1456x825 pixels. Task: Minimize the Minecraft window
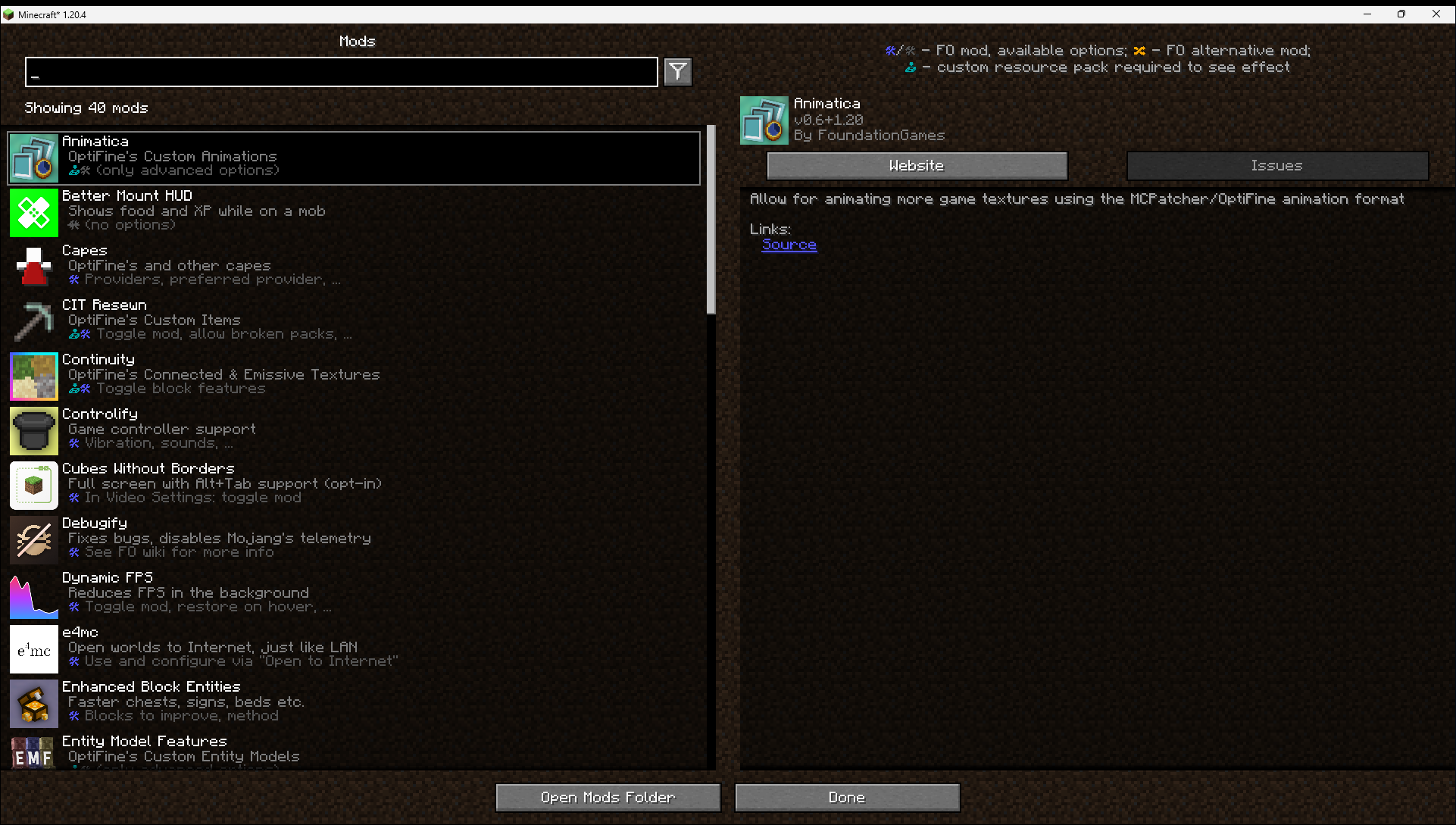(1367, 14)
